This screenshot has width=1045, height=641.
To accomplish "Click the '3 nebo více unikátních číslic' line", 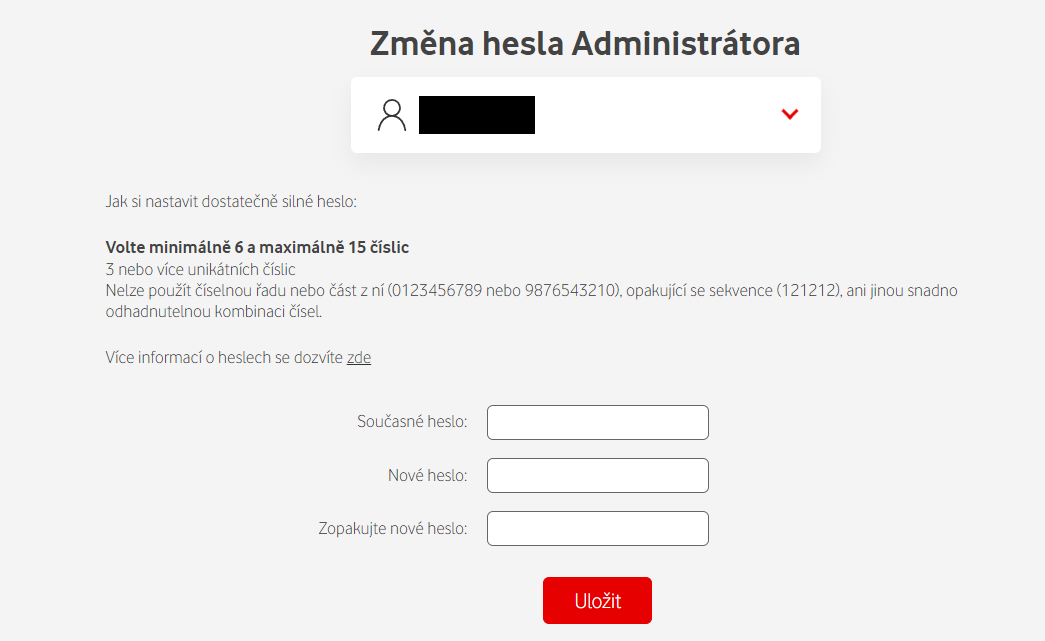I will pyautogui.click(x=200, y=269).
